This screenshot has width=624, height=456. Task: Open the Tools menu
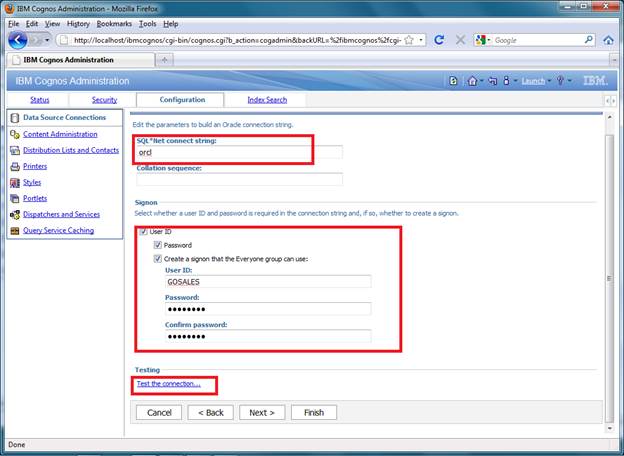[147, 24]
